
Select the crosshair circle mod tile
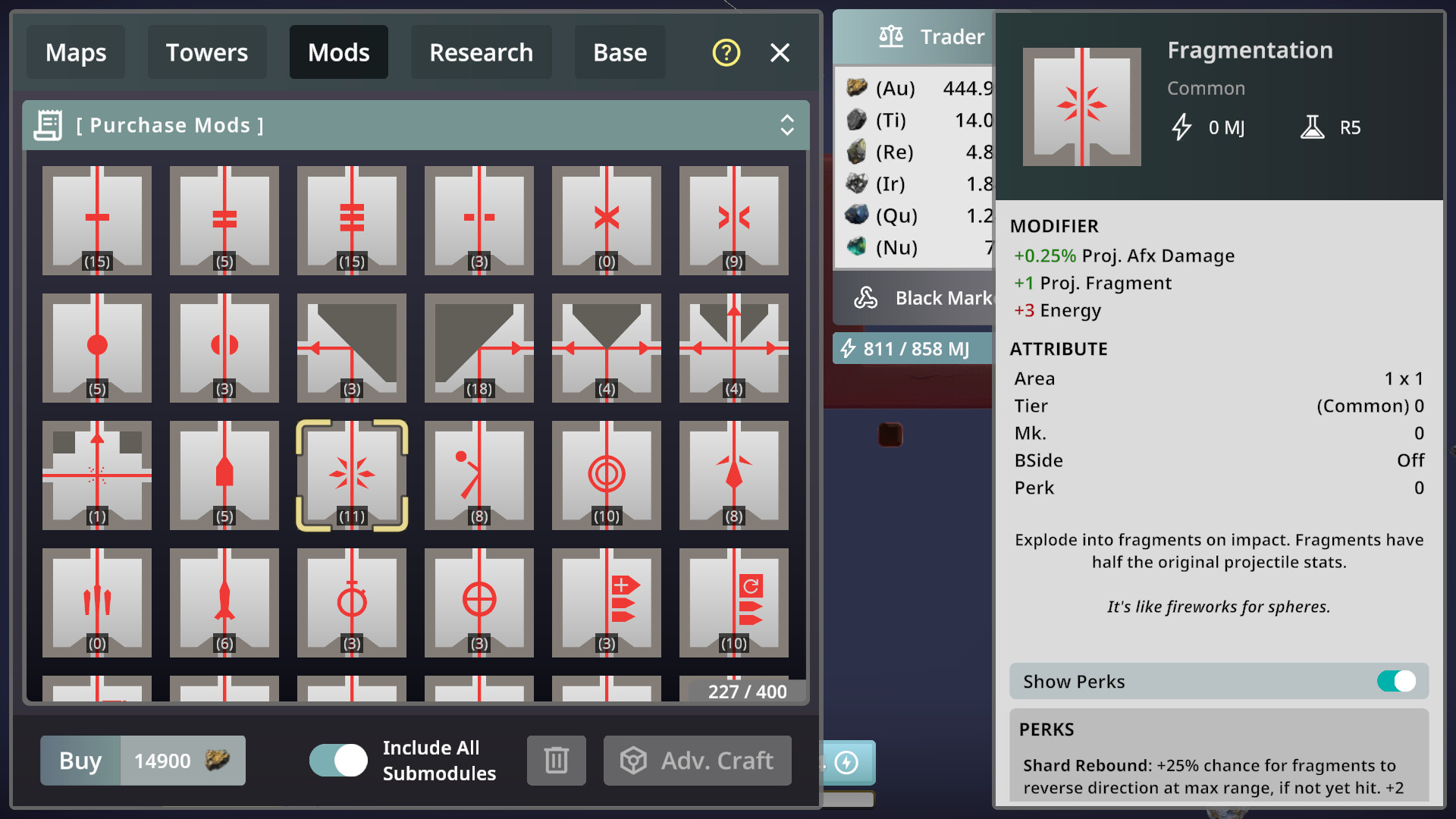(479, 603)
